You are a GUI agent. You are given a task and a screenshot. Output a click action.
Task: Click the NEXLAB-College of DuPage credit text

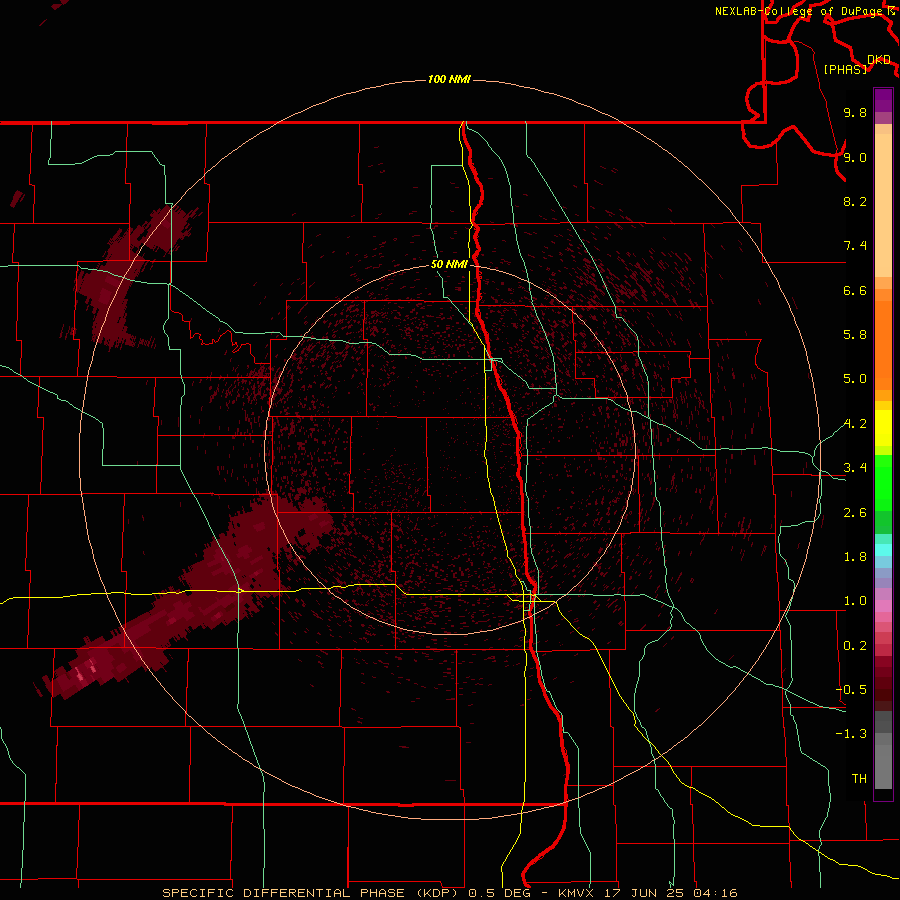[x=798, y=11]
